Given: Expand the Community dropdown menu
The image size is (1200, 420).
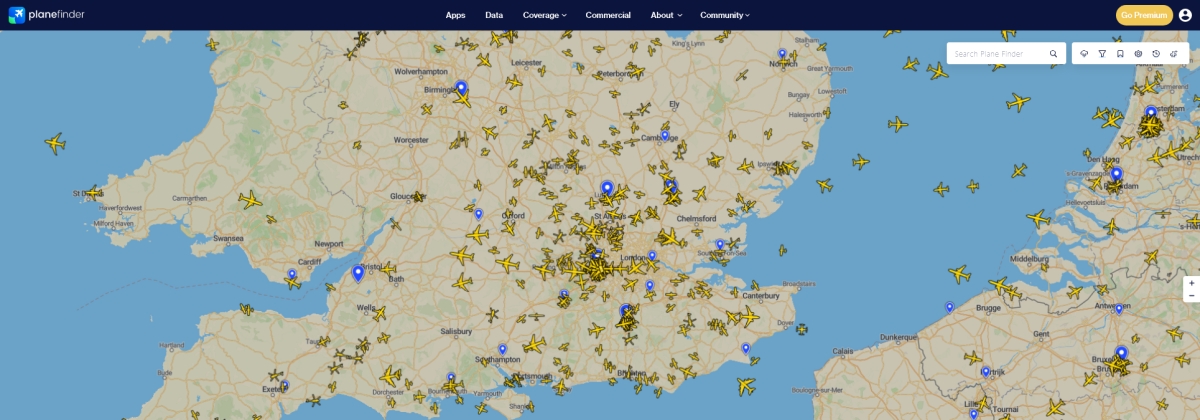Looking at the screenshot, I should pos(724,15).
